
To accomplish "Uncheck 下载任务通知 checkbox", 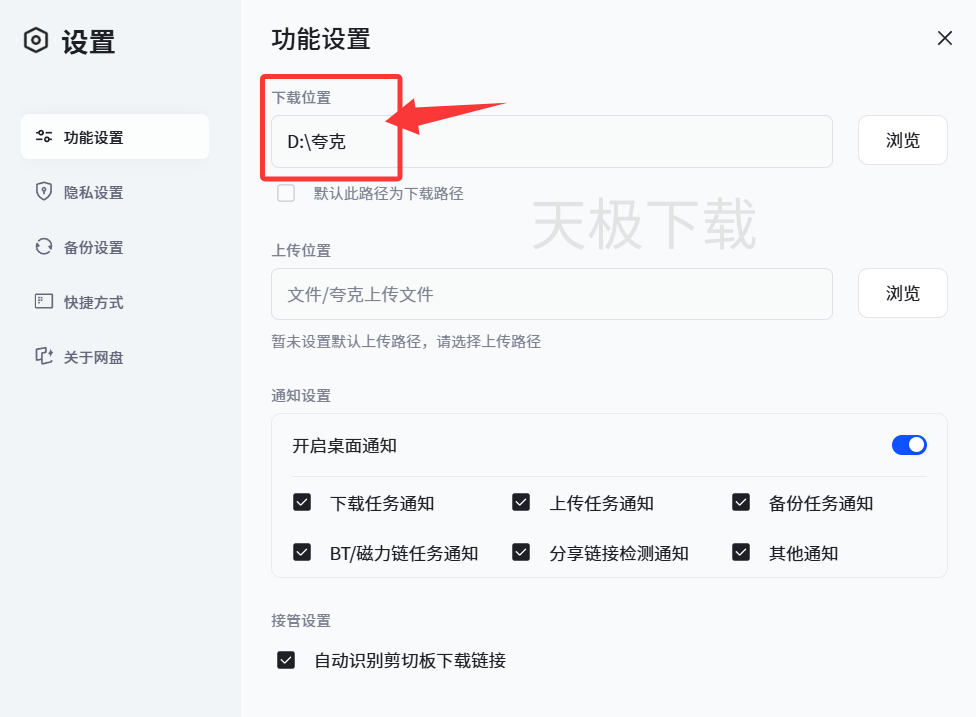I will (x=302, y=502).
